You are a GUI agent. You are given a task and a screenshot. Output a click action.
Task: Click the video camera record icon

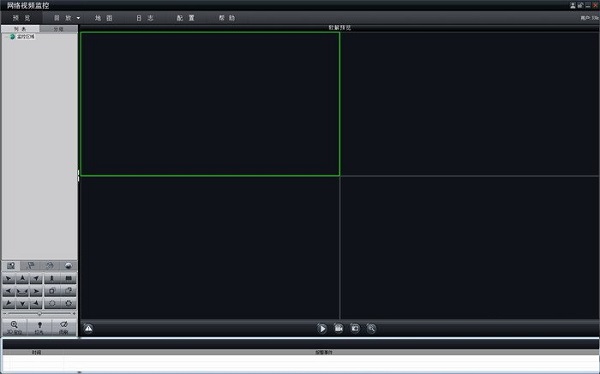339,328
